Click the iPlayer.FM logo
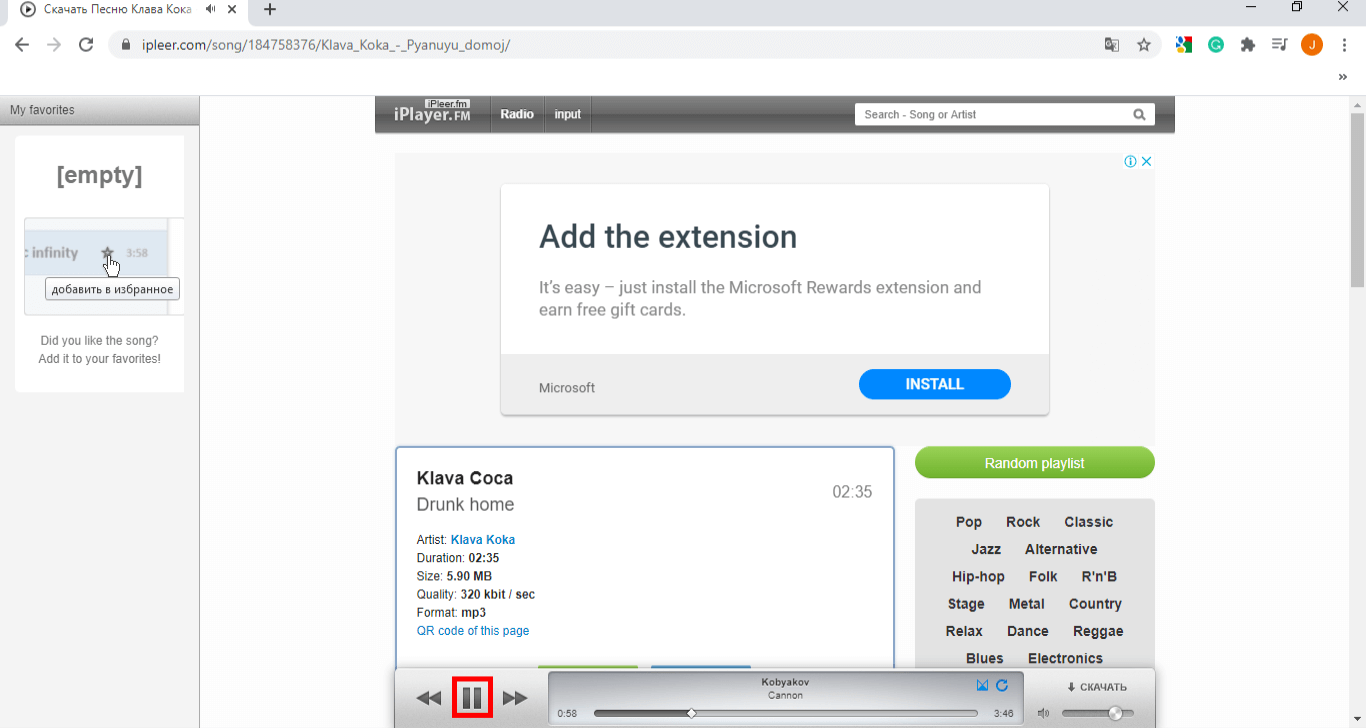 click(432, 112)
